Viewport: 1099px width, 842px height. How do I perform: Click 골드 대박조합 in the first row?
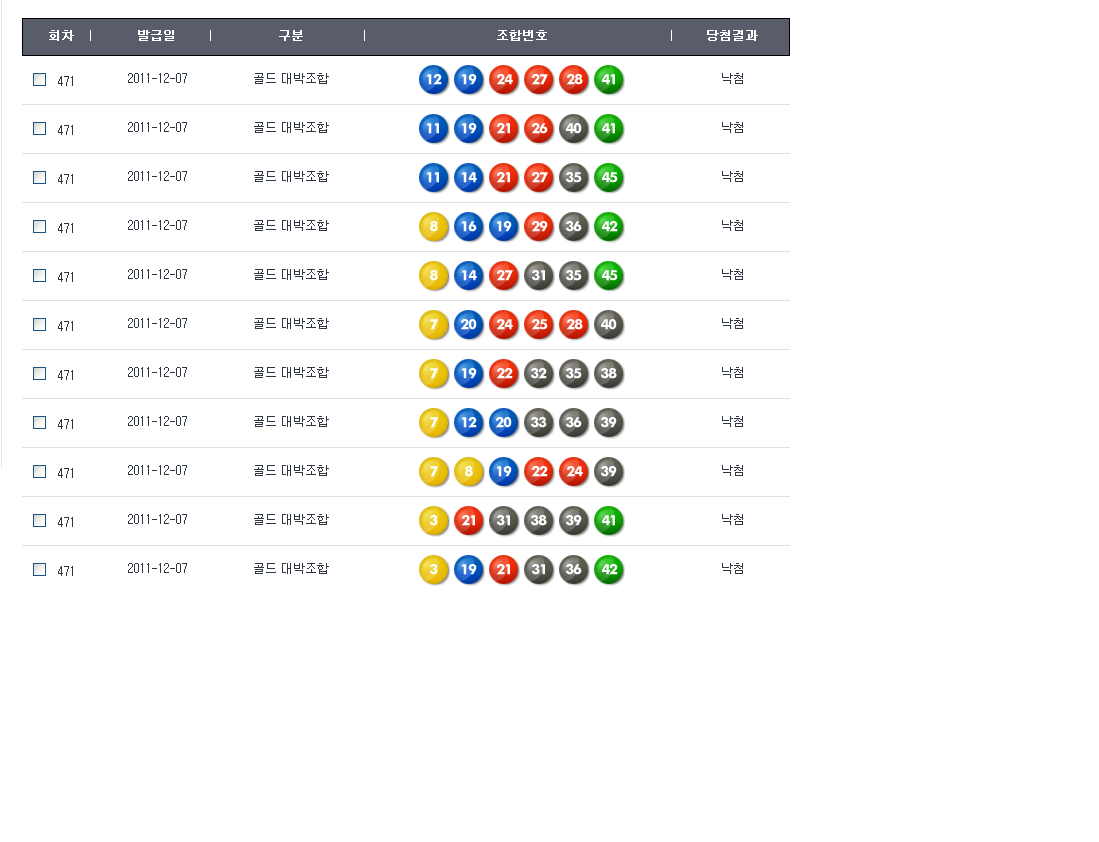290,79
